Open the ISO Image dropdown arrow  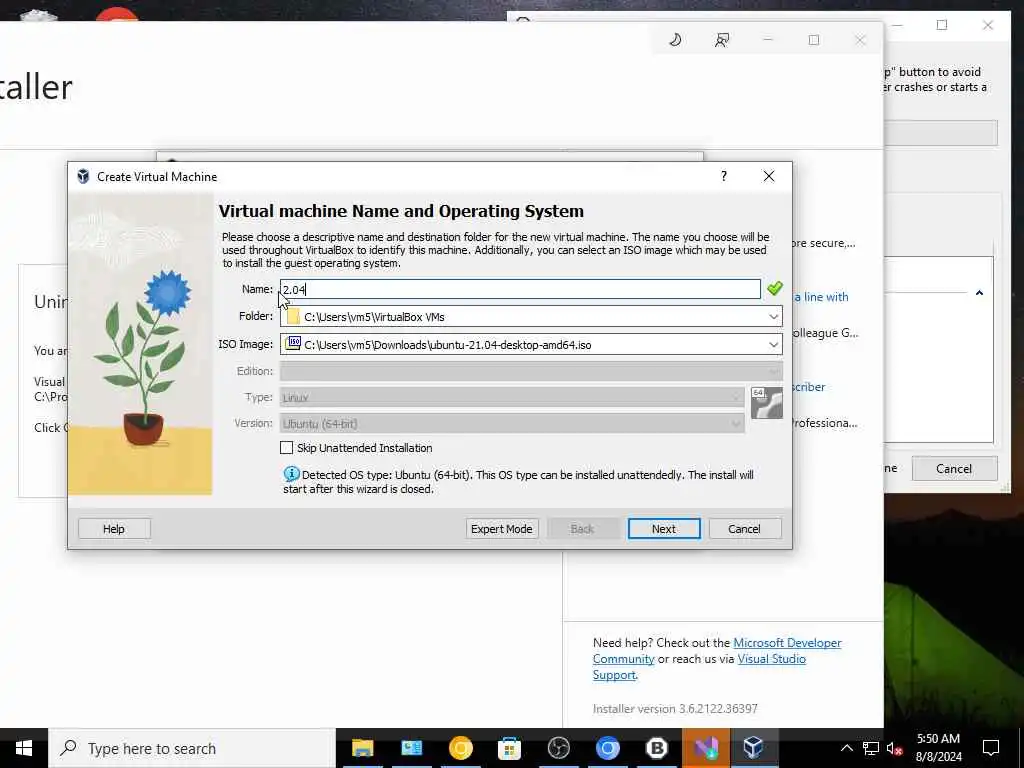[773, 344]
